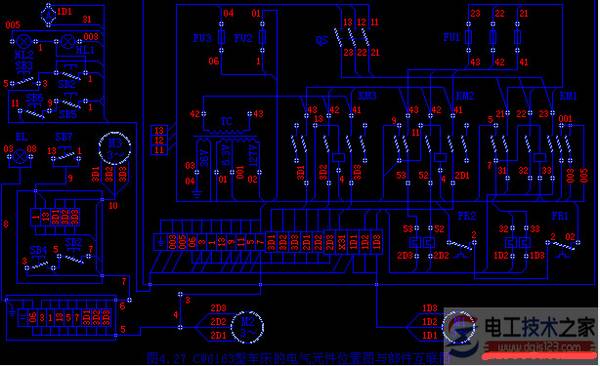The width and height of the screenshot is (600, 366).
Task: Click the FU1 fuse under terminal 21
Action: click(x=517, y=38)
